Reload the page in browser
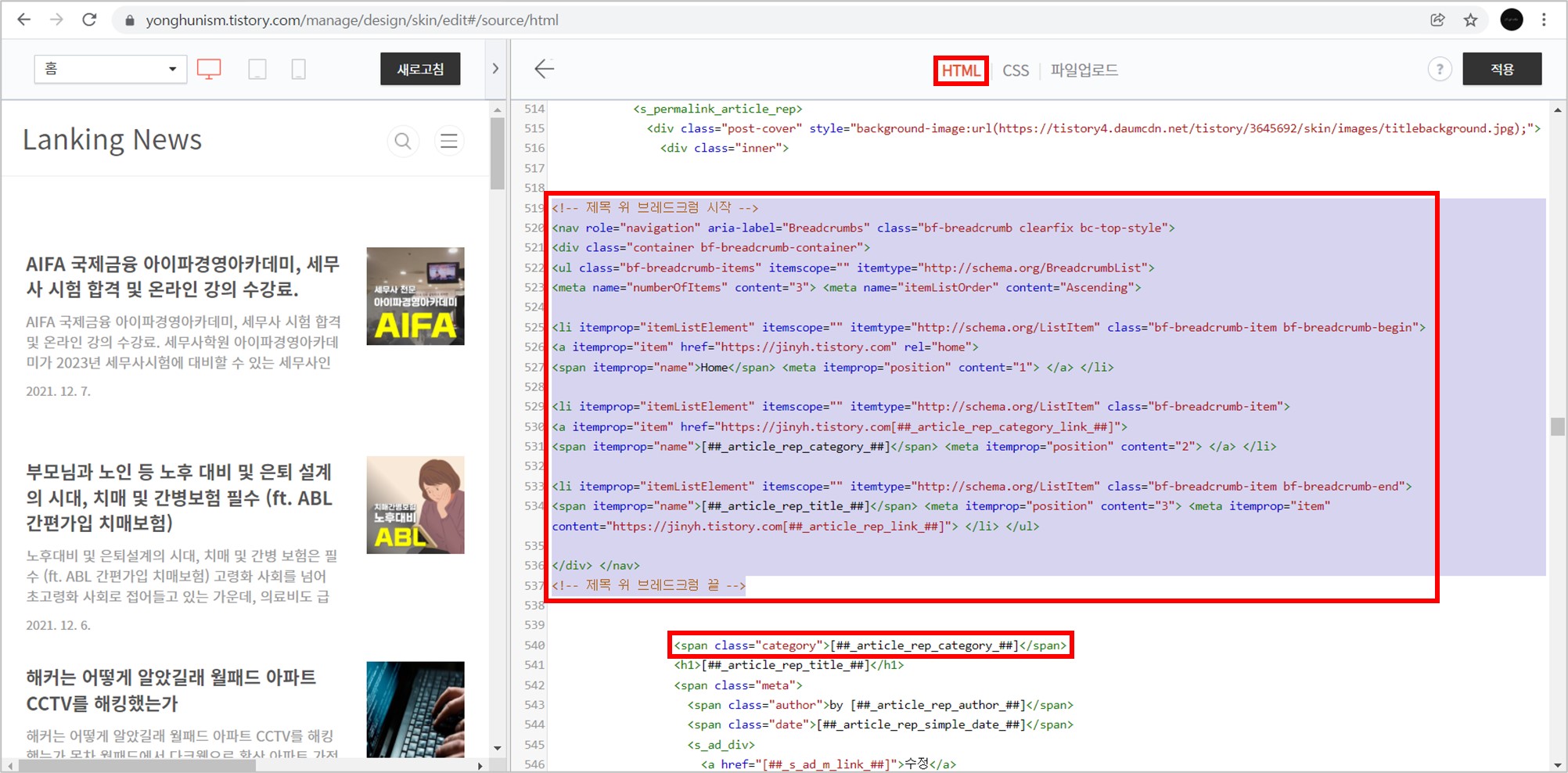 click(89, 20)
